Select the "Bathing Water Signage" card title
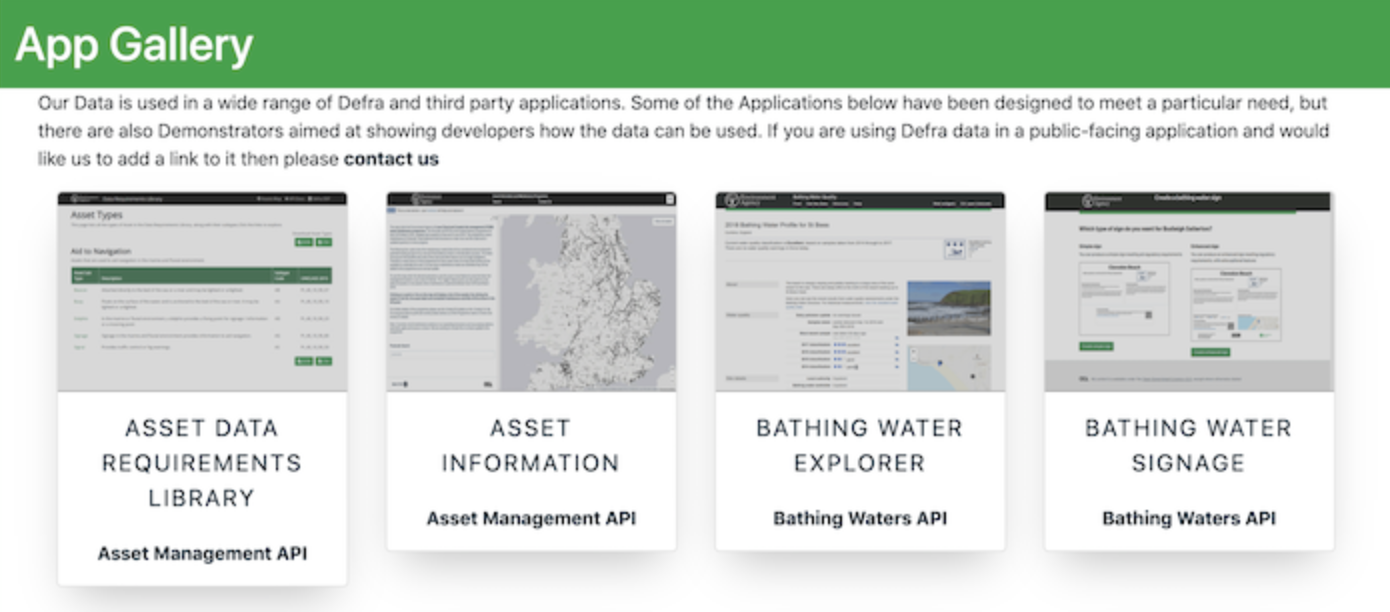The height and width of the screenshot is (612, 1390). [1189, 446]
